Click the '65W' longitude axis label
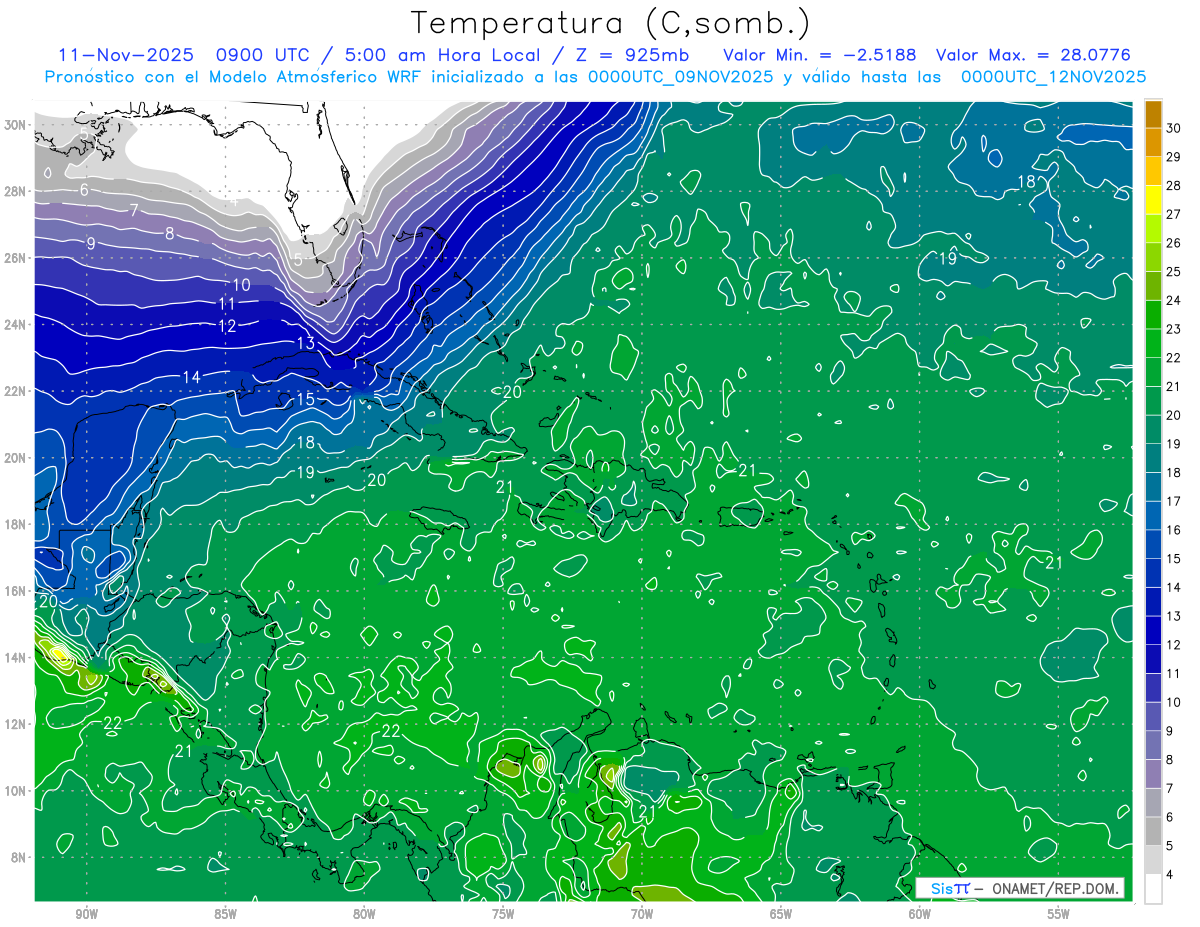This screenshot has width=1200, height=927. point(781,914)
